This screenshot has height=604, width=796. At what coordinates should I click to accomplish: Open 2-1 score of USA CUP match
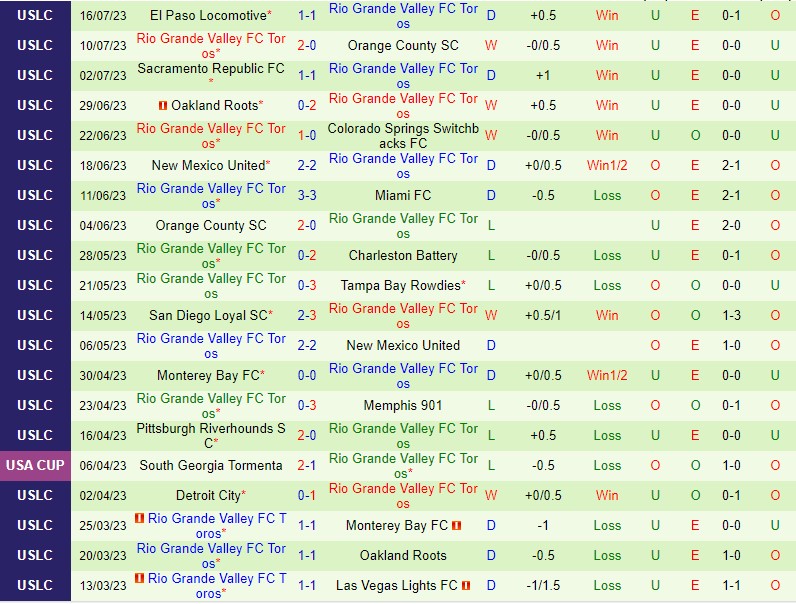[307, 465]
